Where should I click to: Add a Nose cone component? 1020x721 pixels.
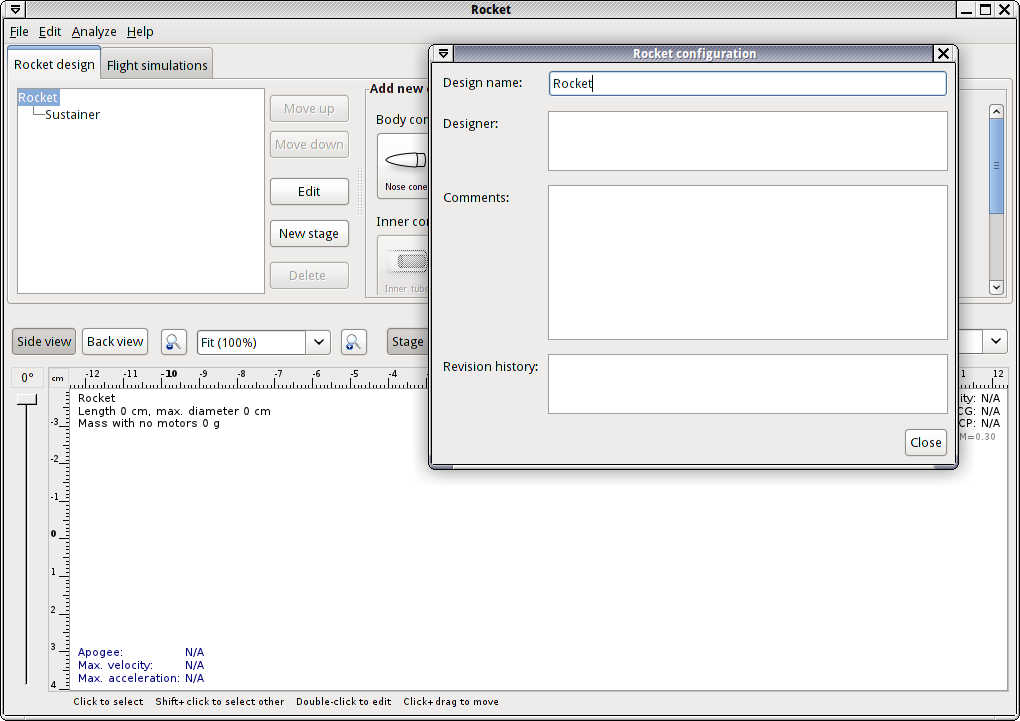click(x=405, y=167)
